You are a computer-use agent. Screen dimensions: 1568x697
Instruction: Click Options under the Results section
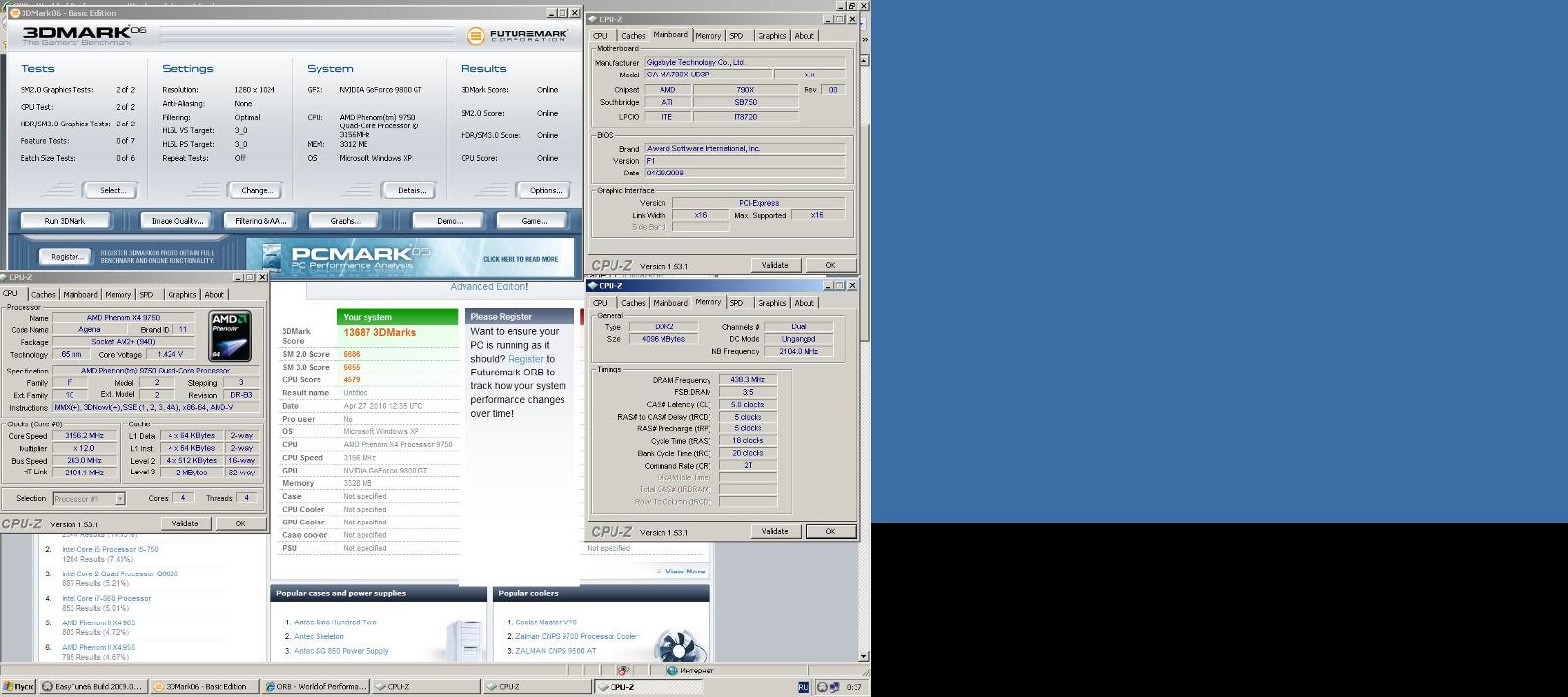pos(546,190)
